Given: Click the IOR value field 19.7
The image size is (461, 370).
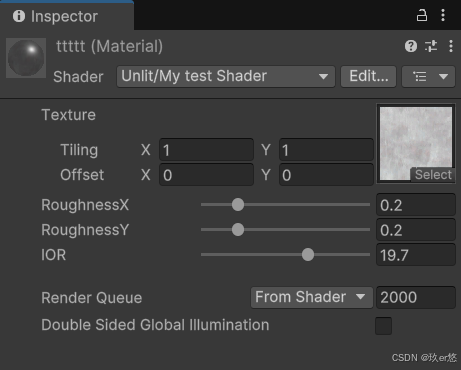Looking at the screenshot, I should point(416,255).
